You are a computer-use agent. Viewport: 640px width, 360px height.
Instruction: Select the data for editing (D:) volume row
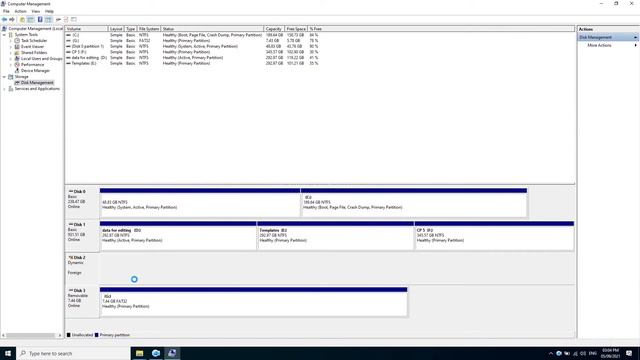pos(192,58)
